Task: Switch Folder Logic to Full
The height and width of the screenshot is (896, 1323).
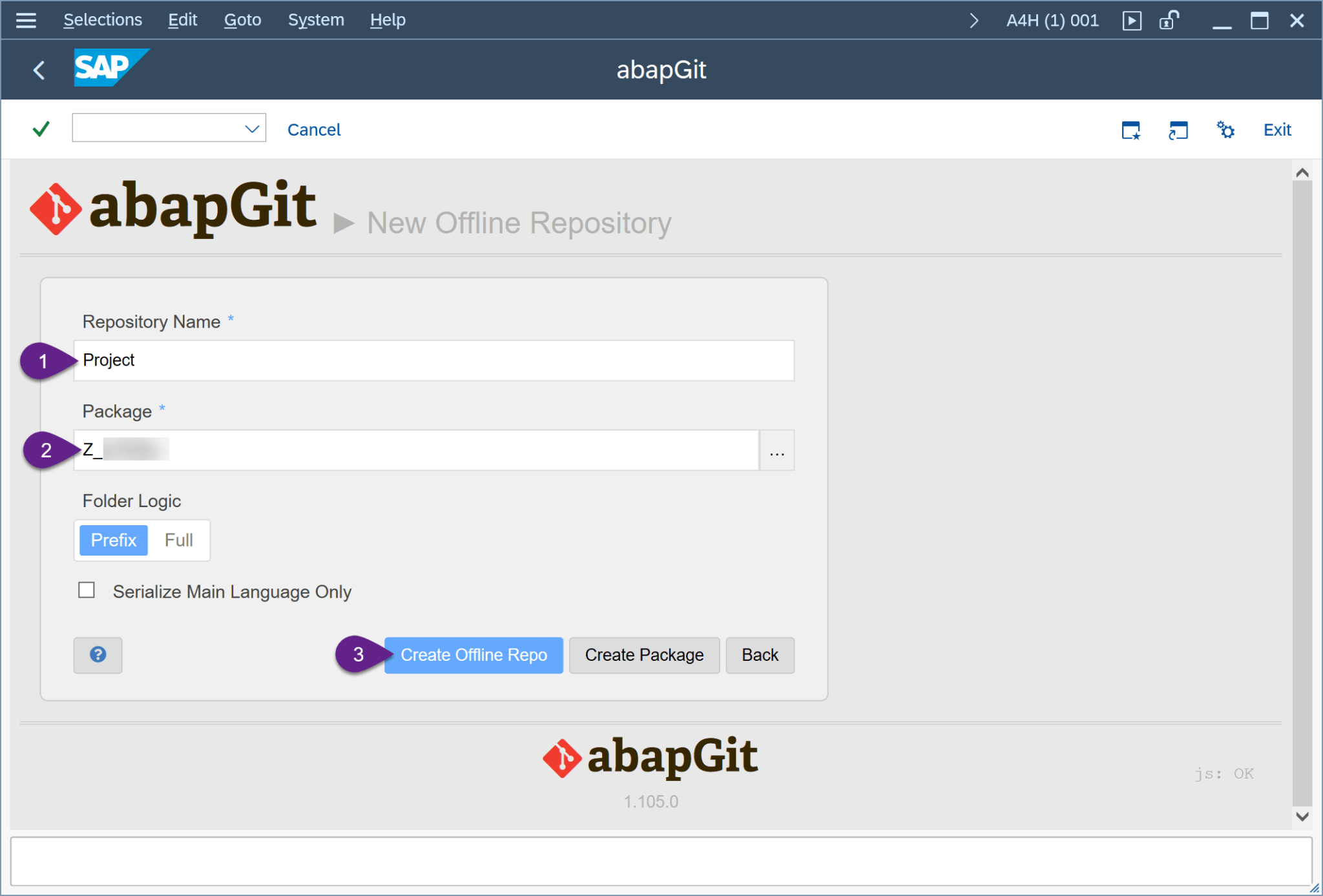Action: click(x=178, y=540)
